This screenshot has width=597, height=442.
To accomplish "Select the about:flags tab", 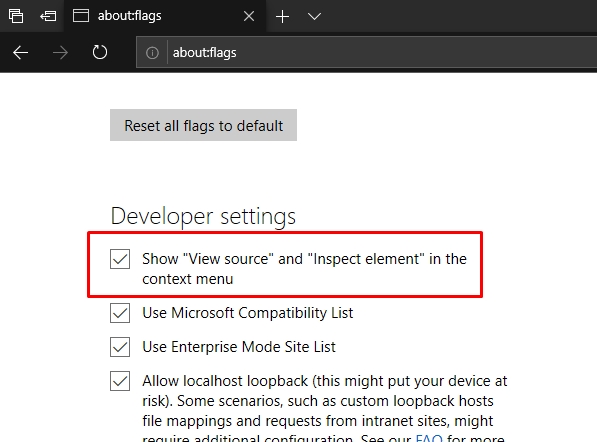I will pyautogui.click(x=164, y=16).
